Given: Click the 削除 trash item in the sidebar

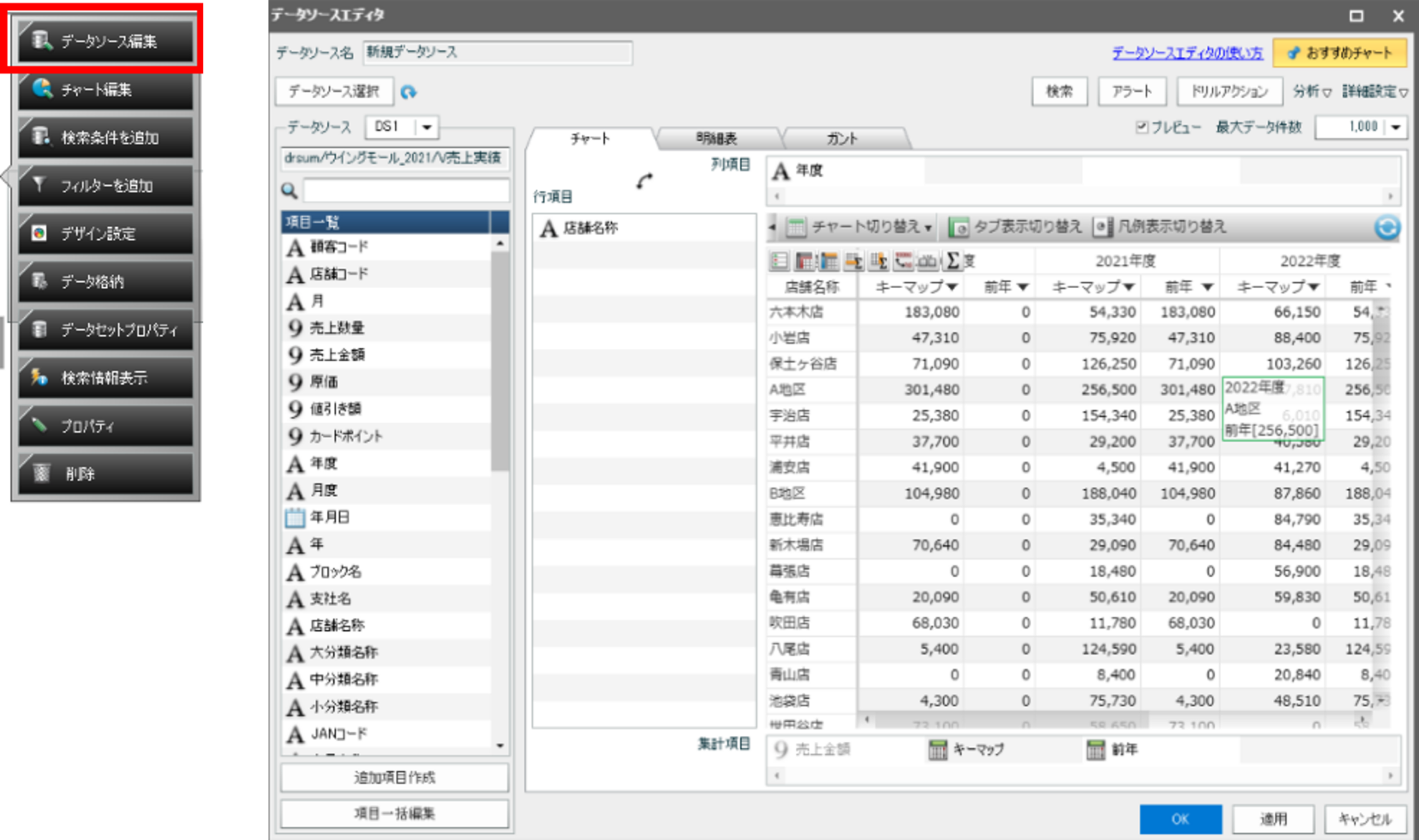Looking at the screenshot, I should pos(105,474).
